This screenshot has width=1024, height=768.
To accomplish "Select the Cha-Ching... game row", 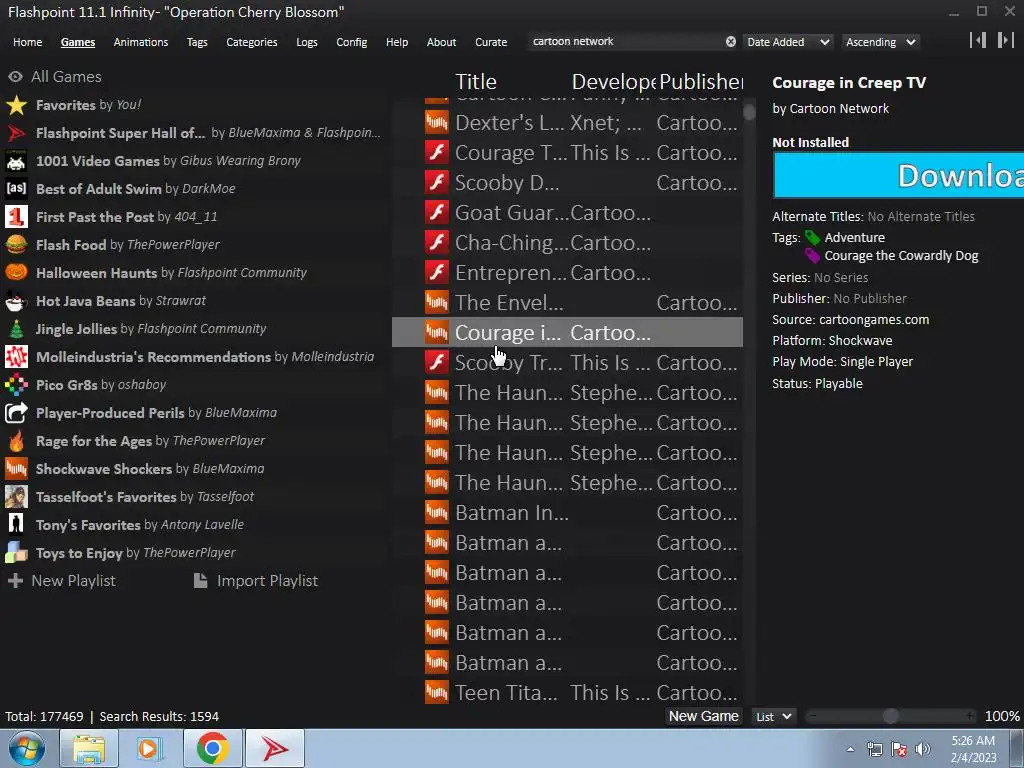I will click(x=567, y=243).
